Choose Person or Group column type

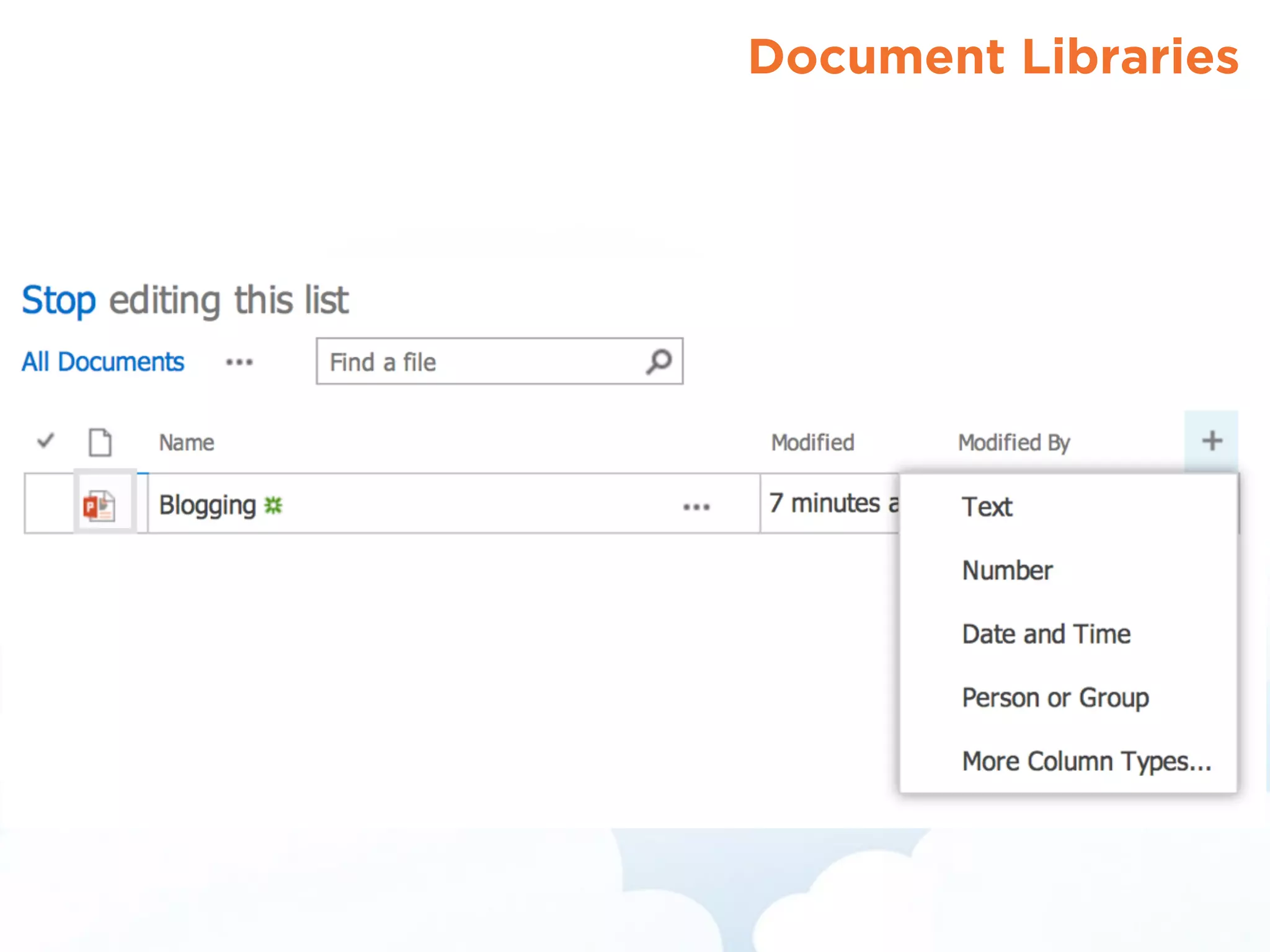coord(1055,698)
